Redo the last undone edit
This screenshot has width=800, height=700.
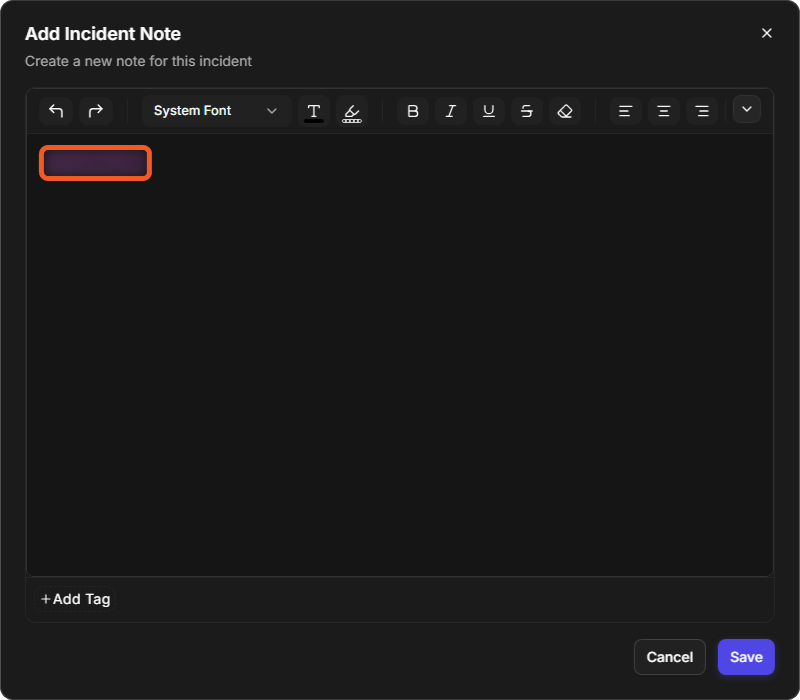point(95,111)
